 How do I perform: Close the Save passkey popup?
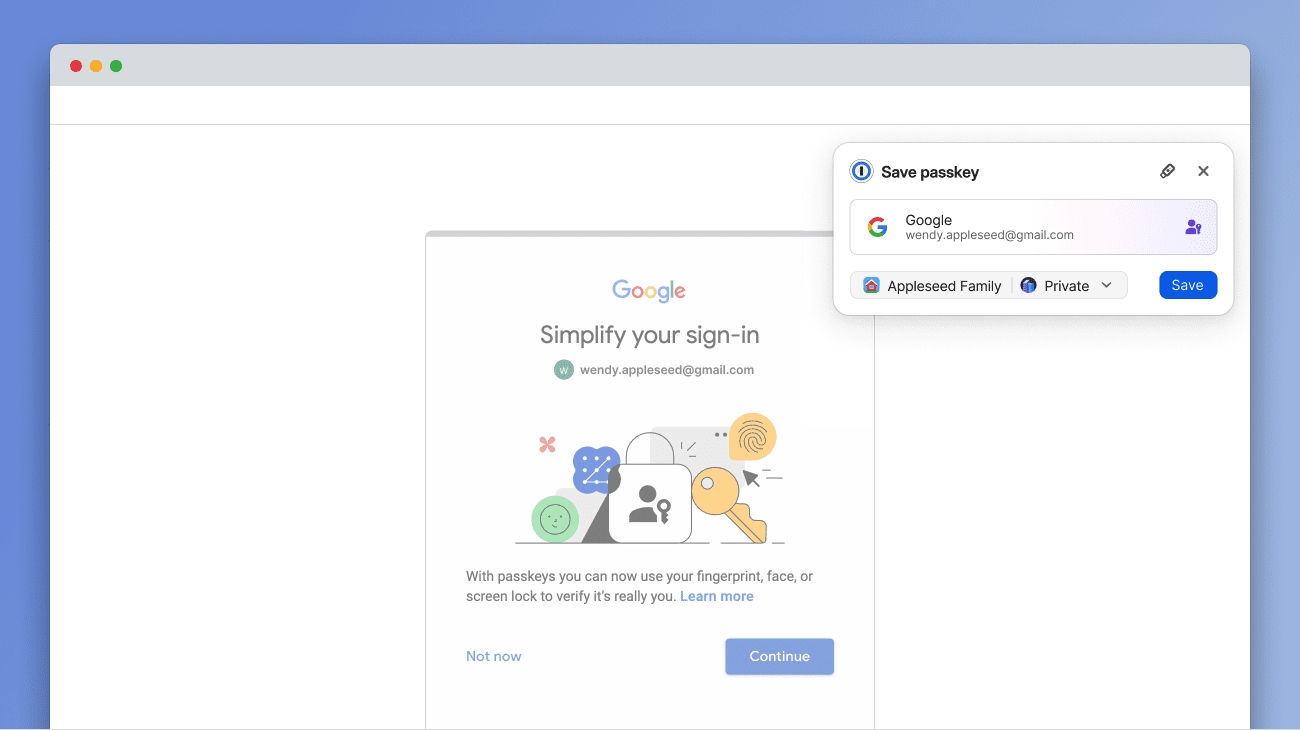click(1203, 171)
